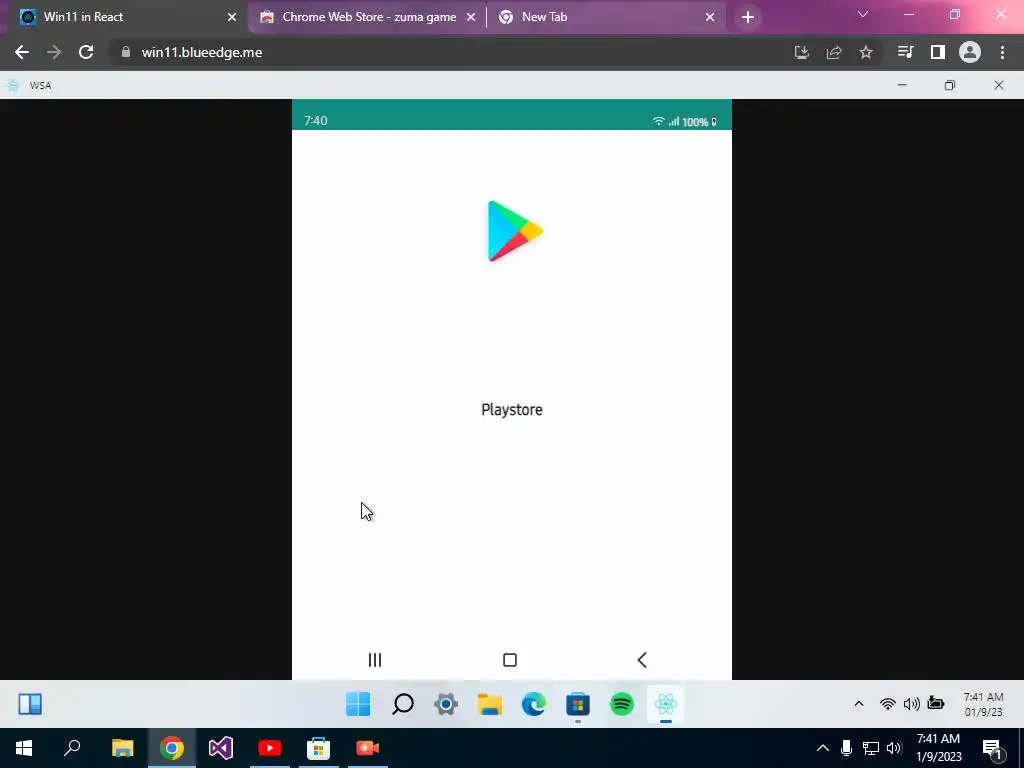Tap the Android back arrow button

642,660
